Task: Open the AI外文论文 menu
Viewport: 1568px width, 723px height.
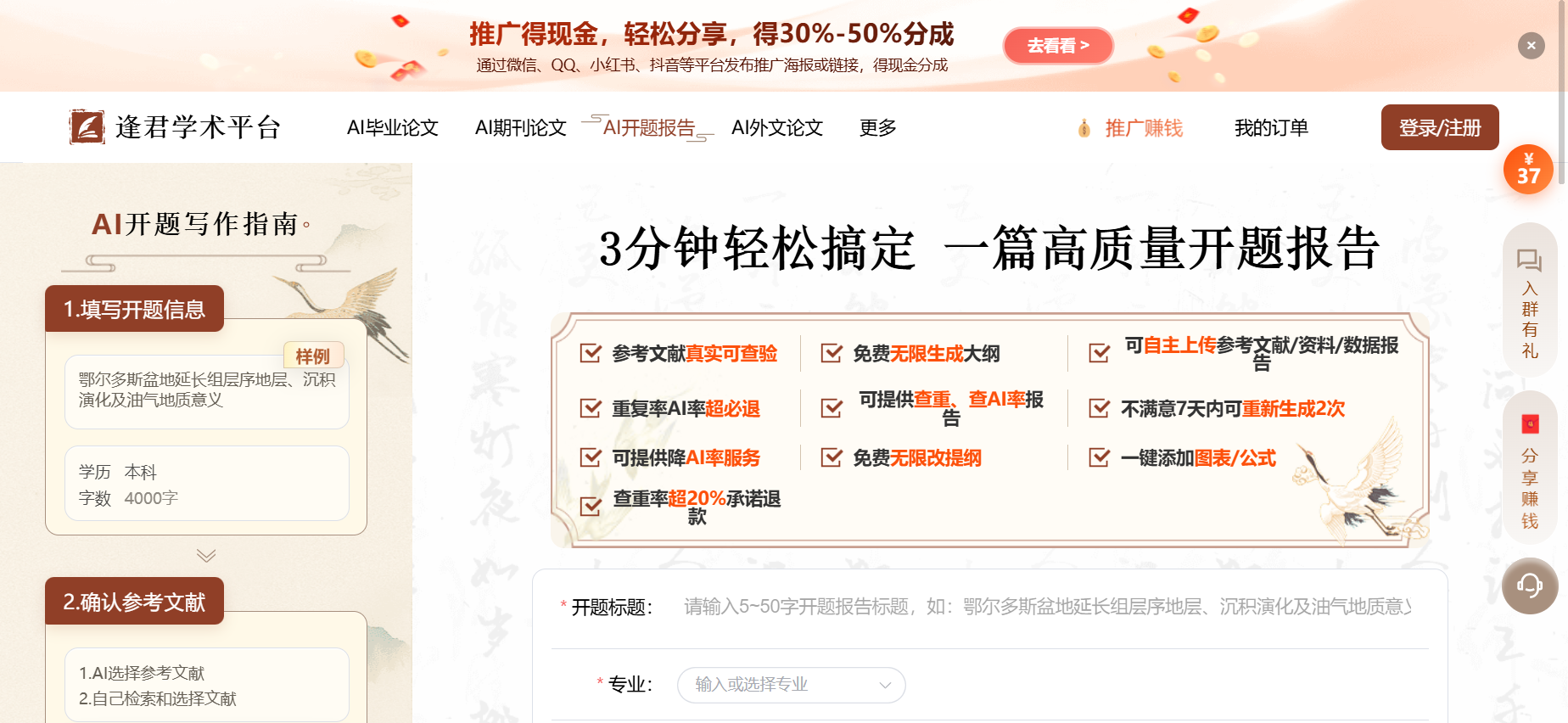Action: [x=777, y=128]
